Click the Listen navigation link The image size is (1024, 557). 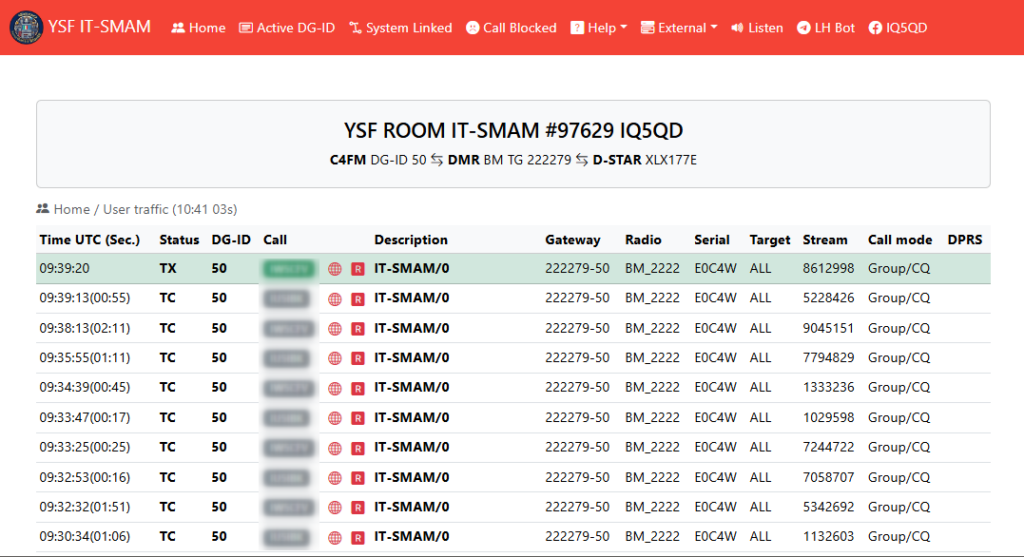click(x=757, y=28)
